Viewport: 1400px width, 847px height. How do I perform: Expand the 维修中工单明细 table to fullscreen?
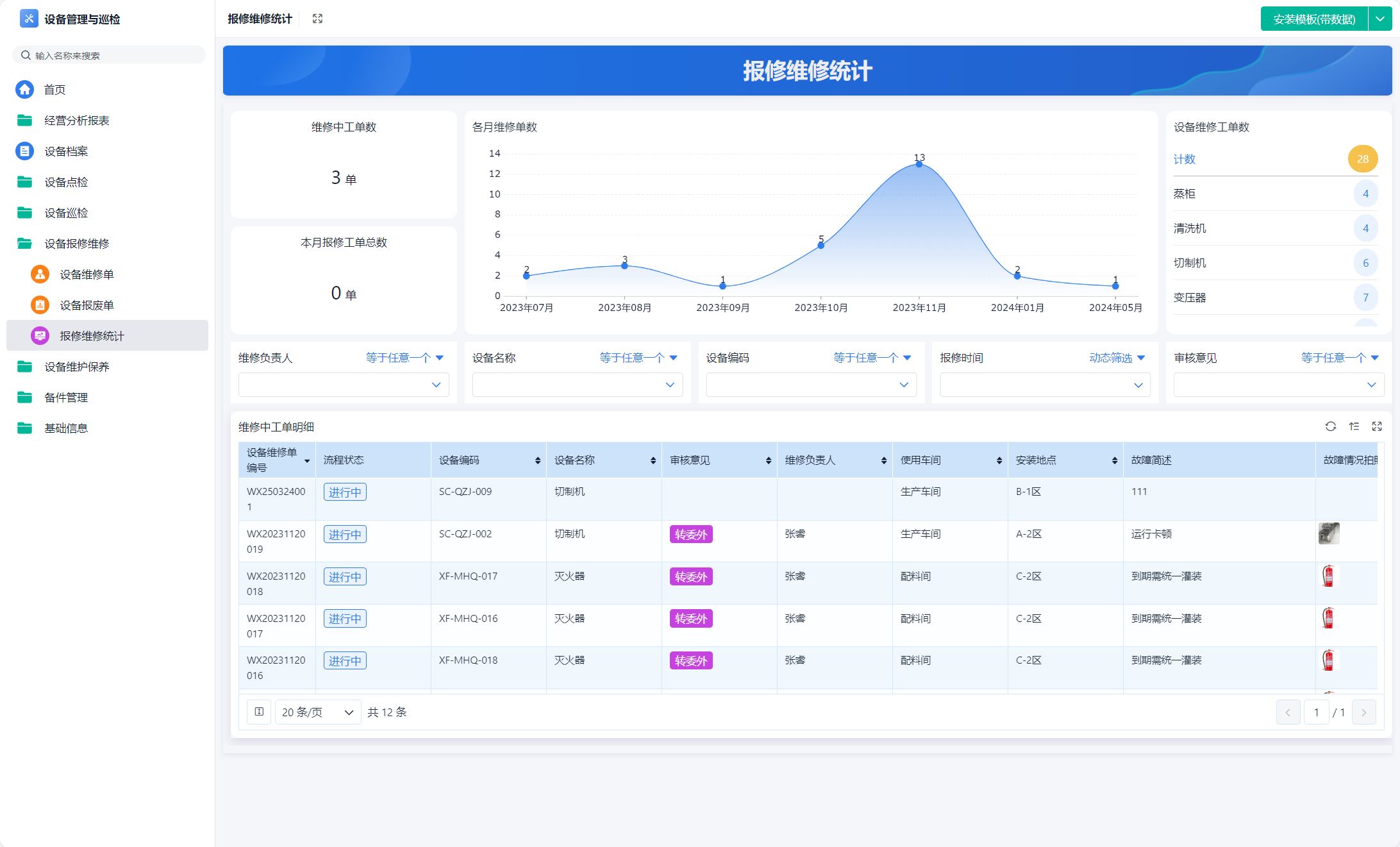pos(1377,426)
